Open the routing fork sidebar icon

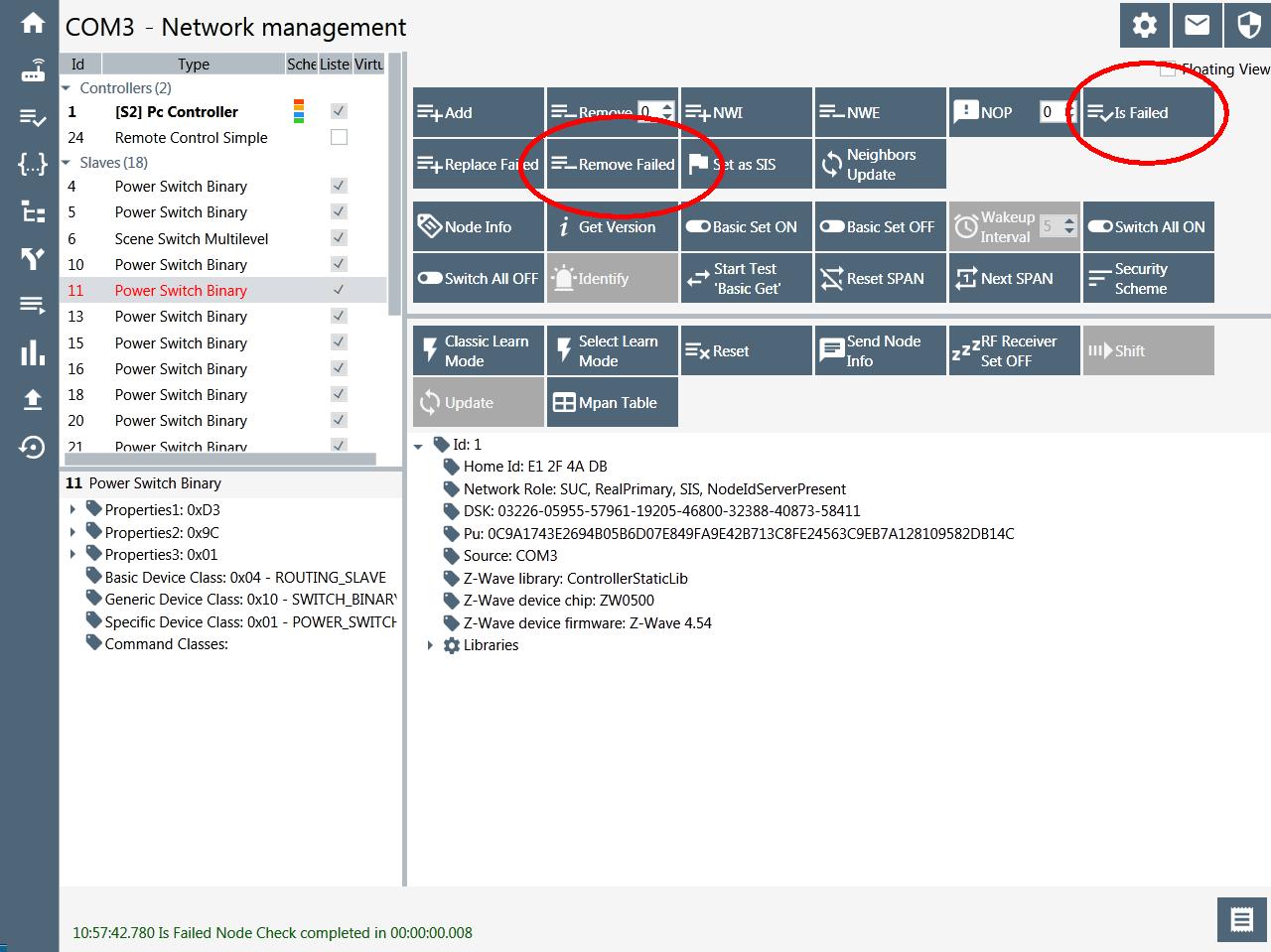tap(33, 258)
